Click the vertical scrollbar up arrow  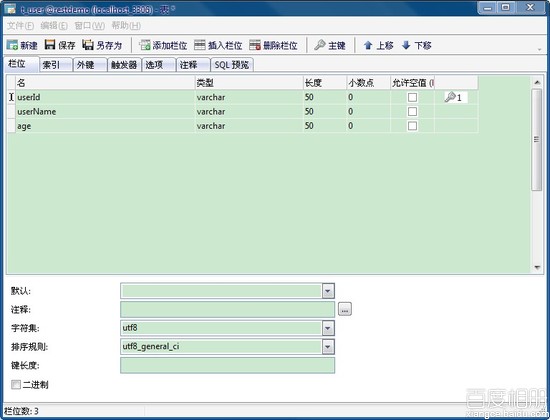pos(537,82)
